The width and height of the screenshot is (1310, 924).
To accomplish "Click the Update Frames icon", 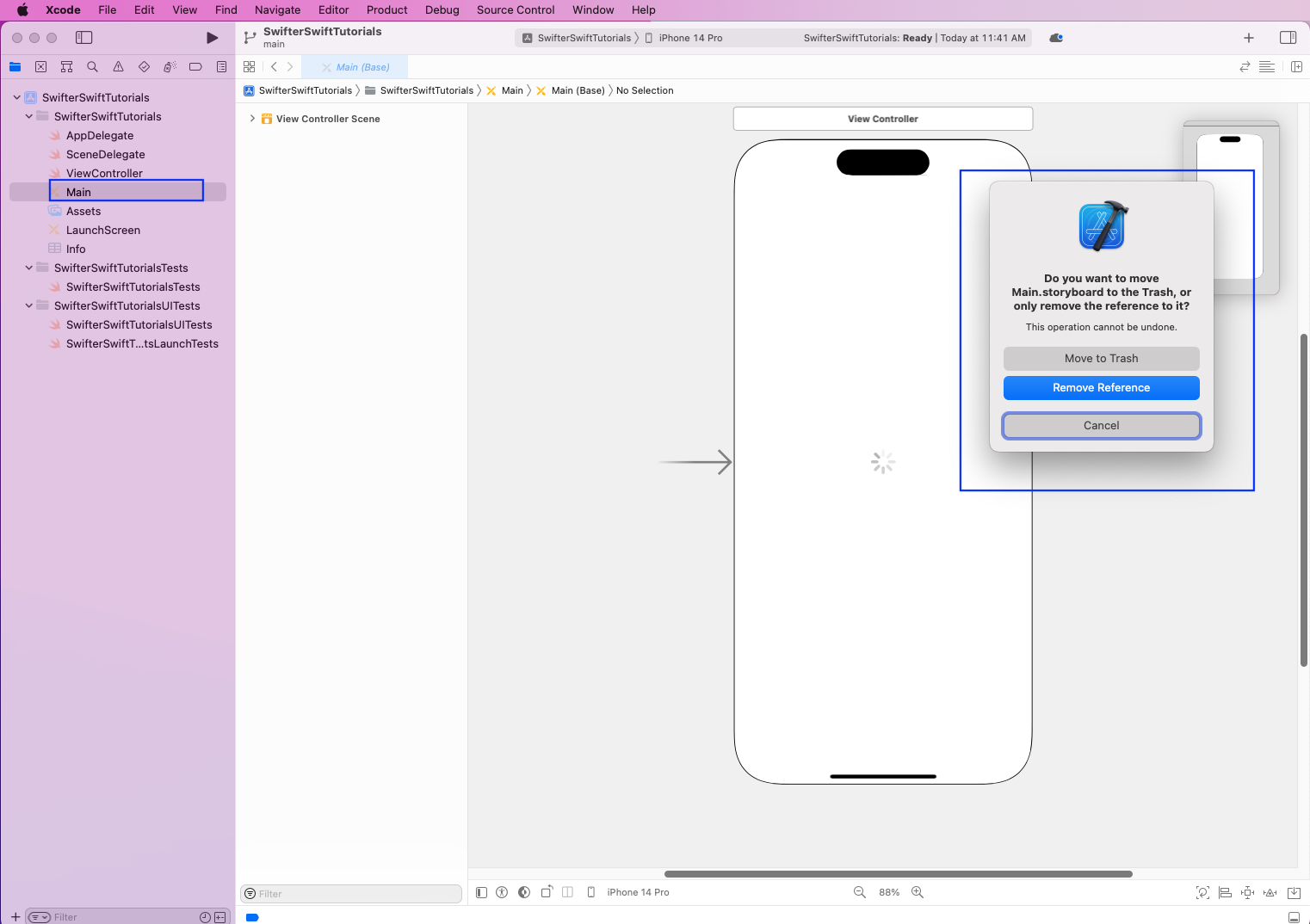I will [x=1202, y=892].
